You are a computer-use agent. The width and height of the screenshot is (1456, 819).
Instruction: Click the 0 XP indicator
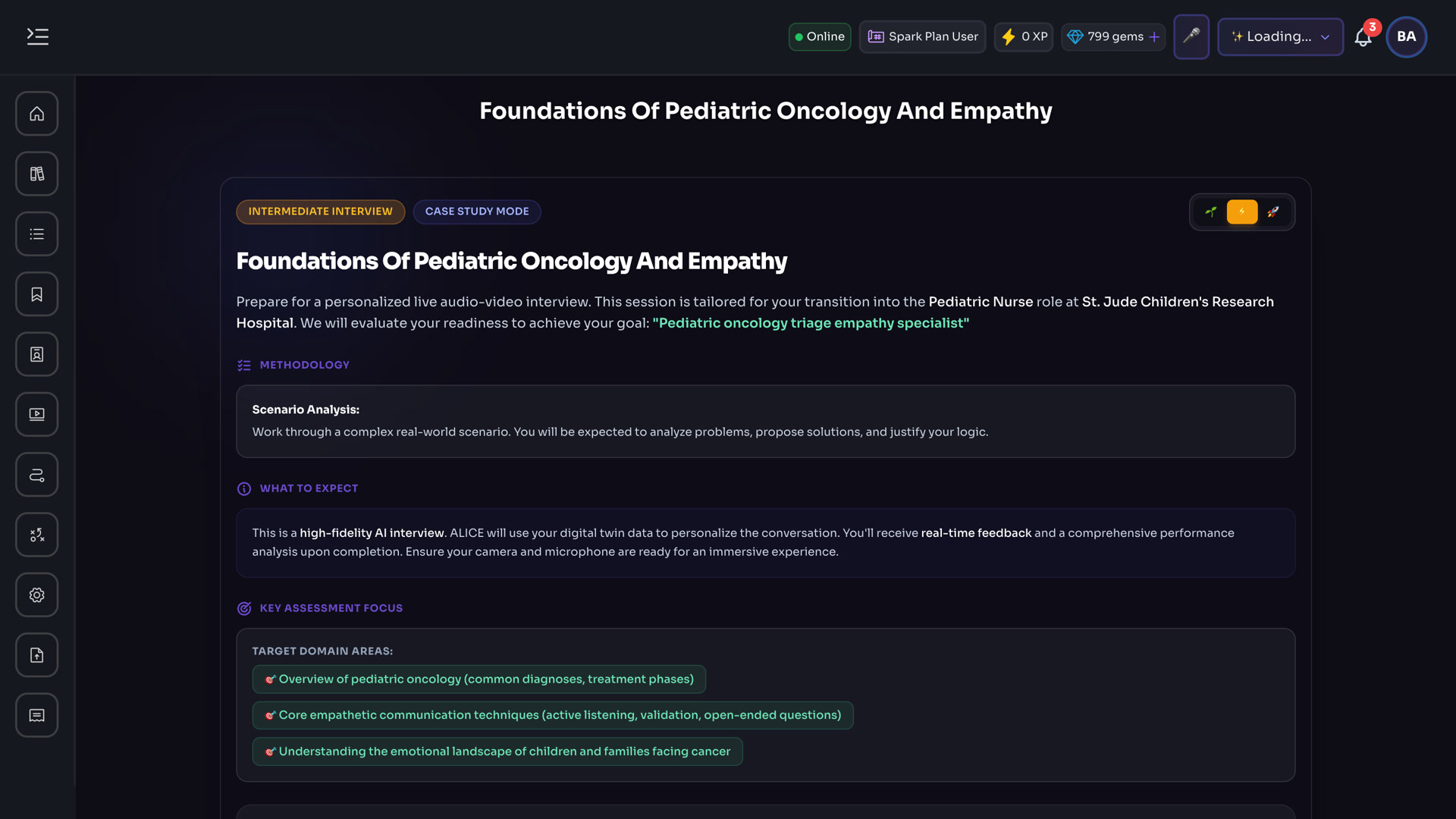(1024, 36)
